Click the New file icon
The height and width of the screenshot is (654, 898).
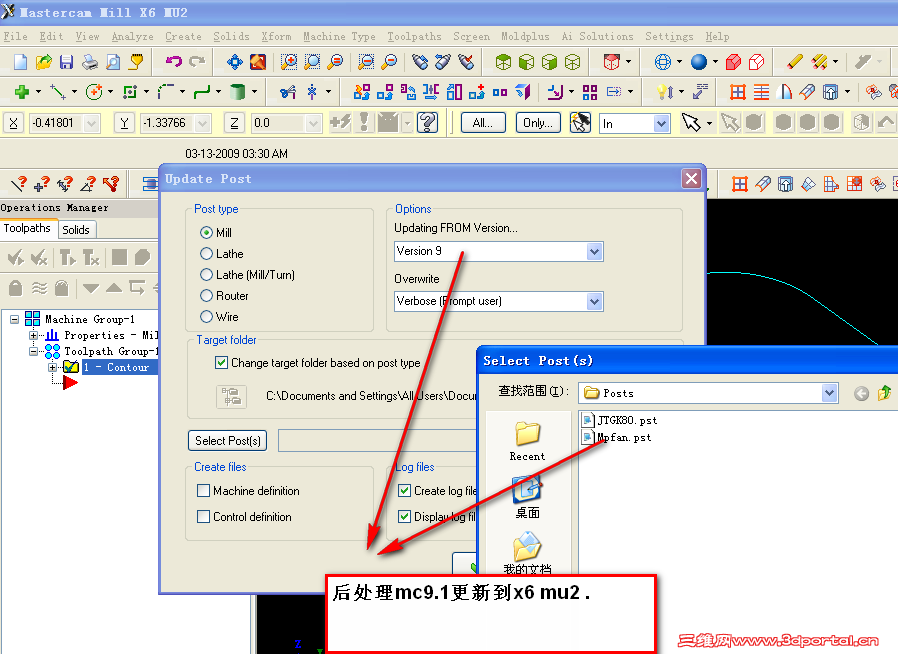20,61
